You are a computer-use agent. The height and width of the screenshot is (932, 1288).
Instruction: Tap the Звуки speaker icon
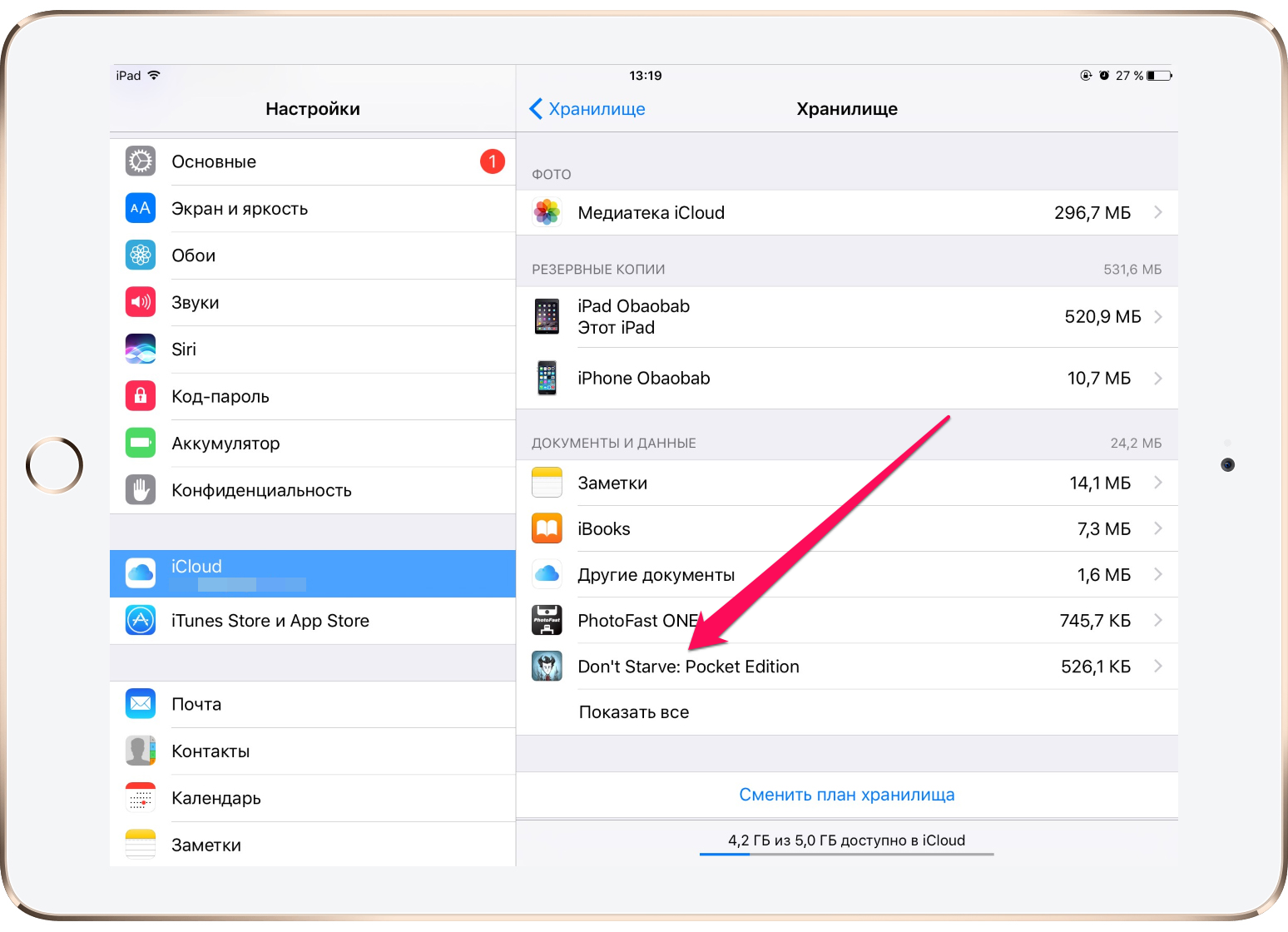[141, 302]
